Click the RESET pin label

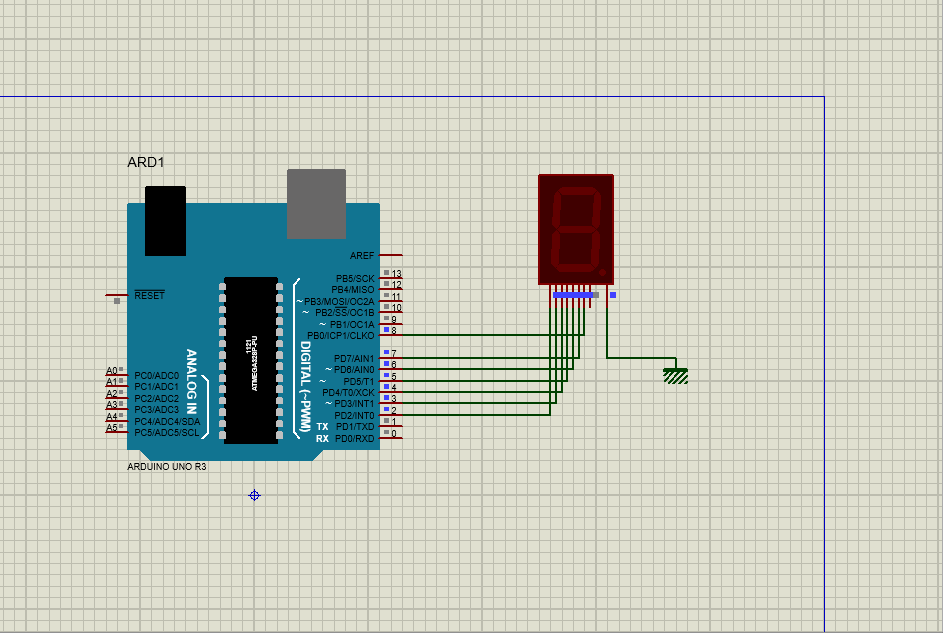click(x=149, y=295)
